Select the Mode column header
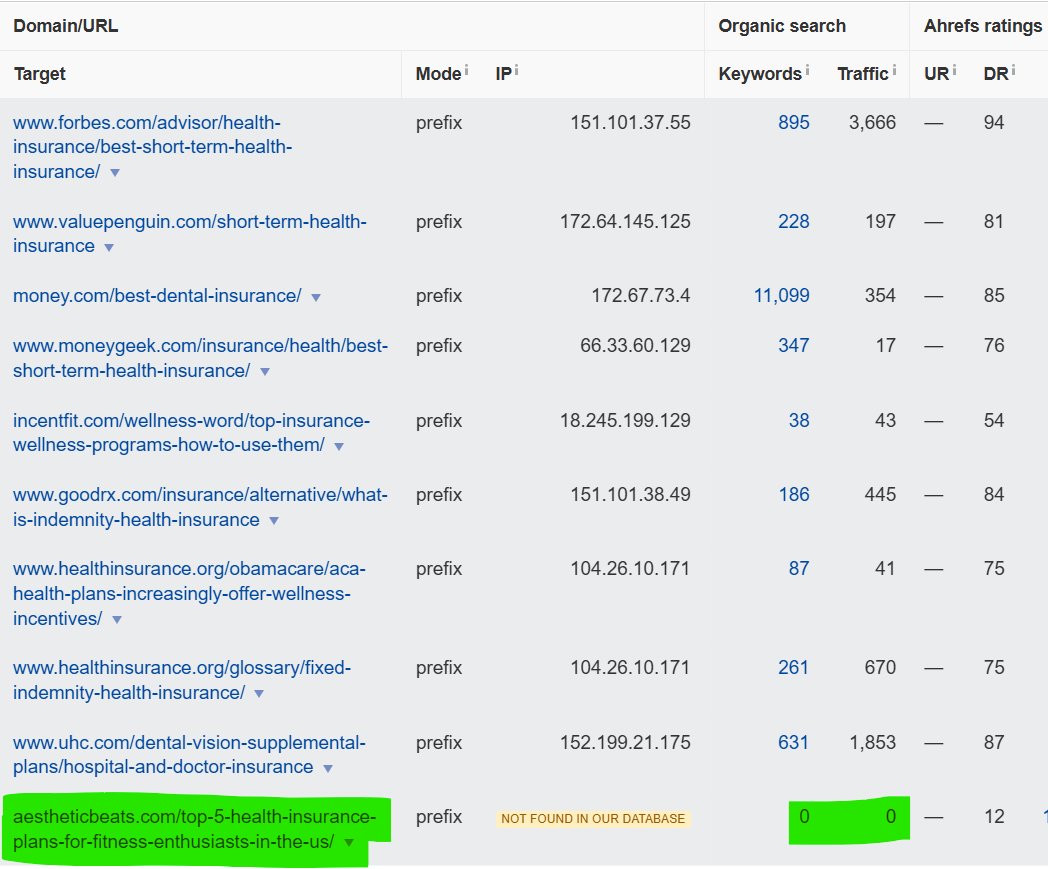 438,74
